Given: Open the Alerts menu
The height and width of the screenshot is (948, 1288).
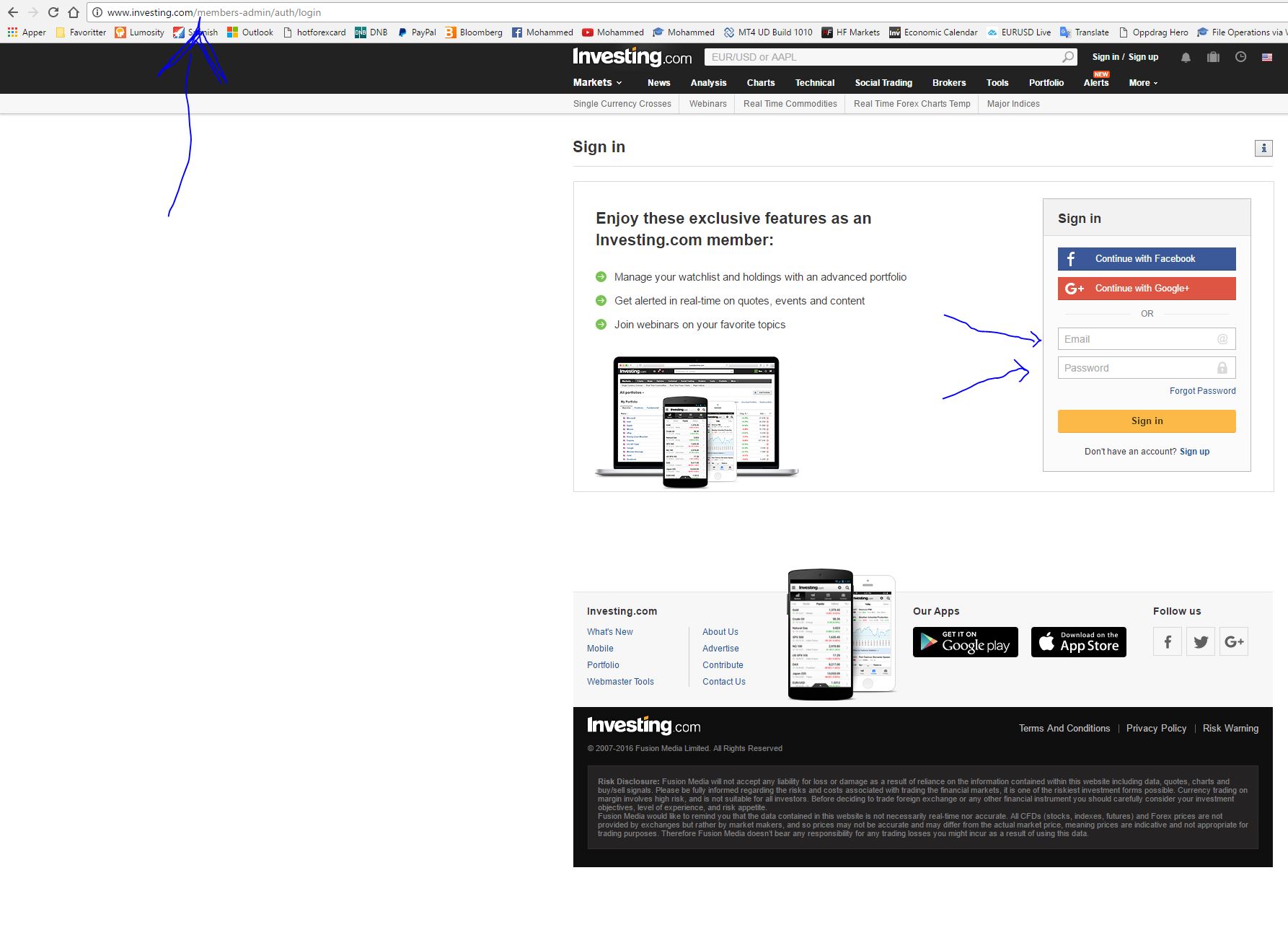Looking at the screenshot, I should (1096, 83).
